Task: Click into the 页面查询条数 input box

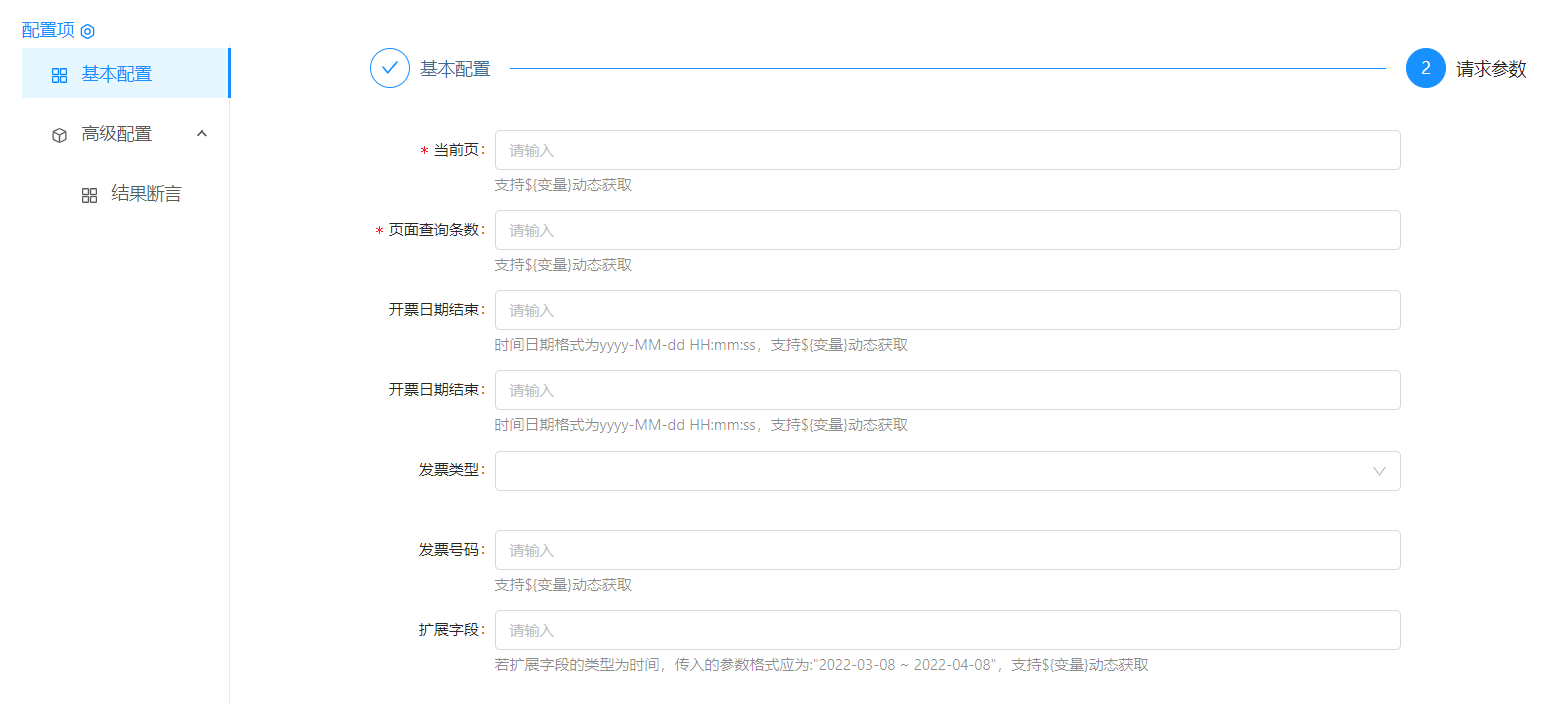Action: (946, 230)
